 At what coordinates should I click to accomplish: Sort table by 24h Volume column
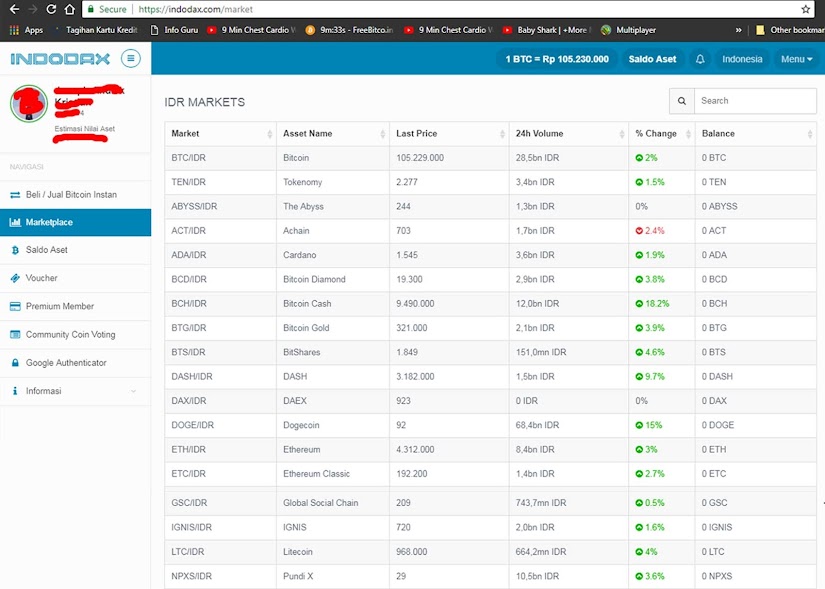click(x=569, y=134)
